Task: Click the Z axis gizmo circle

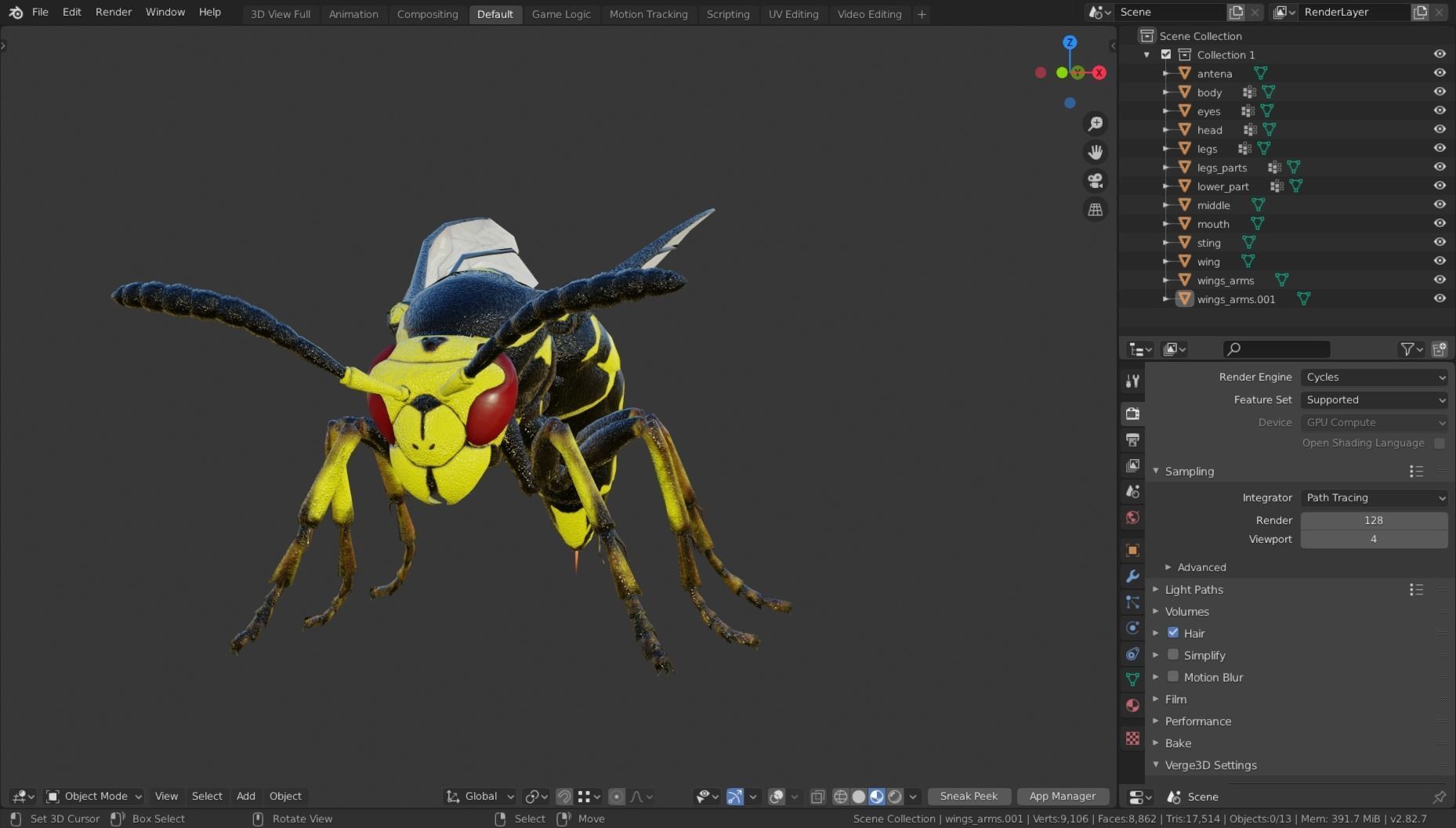Action: point(1070,42)
